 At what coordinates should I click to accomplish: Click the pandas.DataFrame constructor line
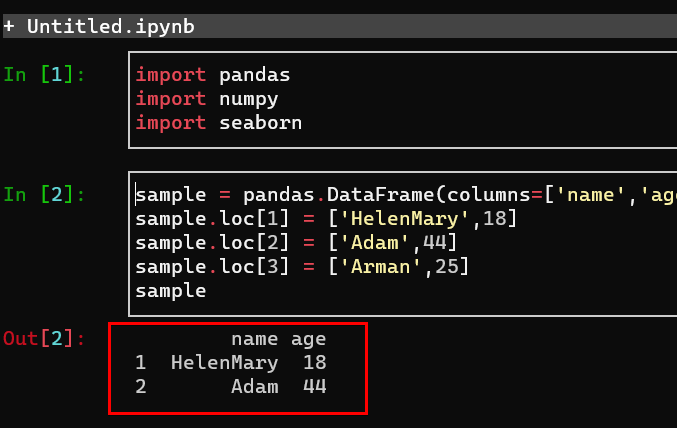tap(406, 195)
